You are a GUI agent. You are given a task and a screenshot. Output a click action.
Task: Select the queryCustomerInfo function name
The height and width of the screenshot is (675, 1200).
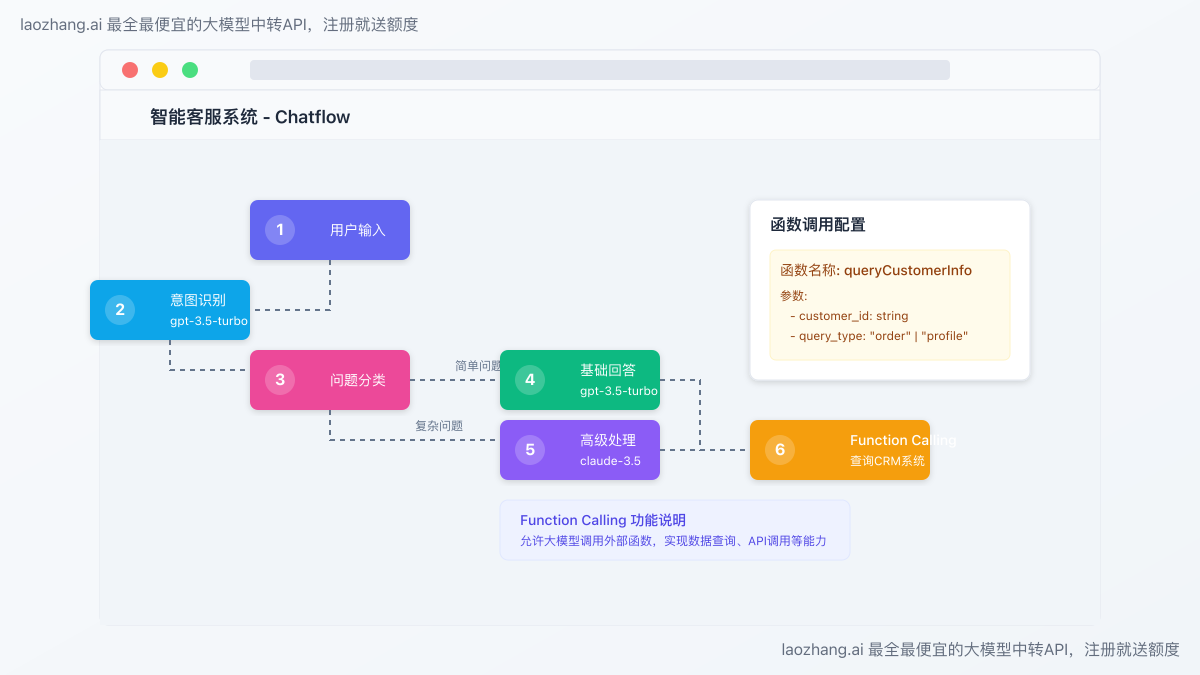coord(908,270)
